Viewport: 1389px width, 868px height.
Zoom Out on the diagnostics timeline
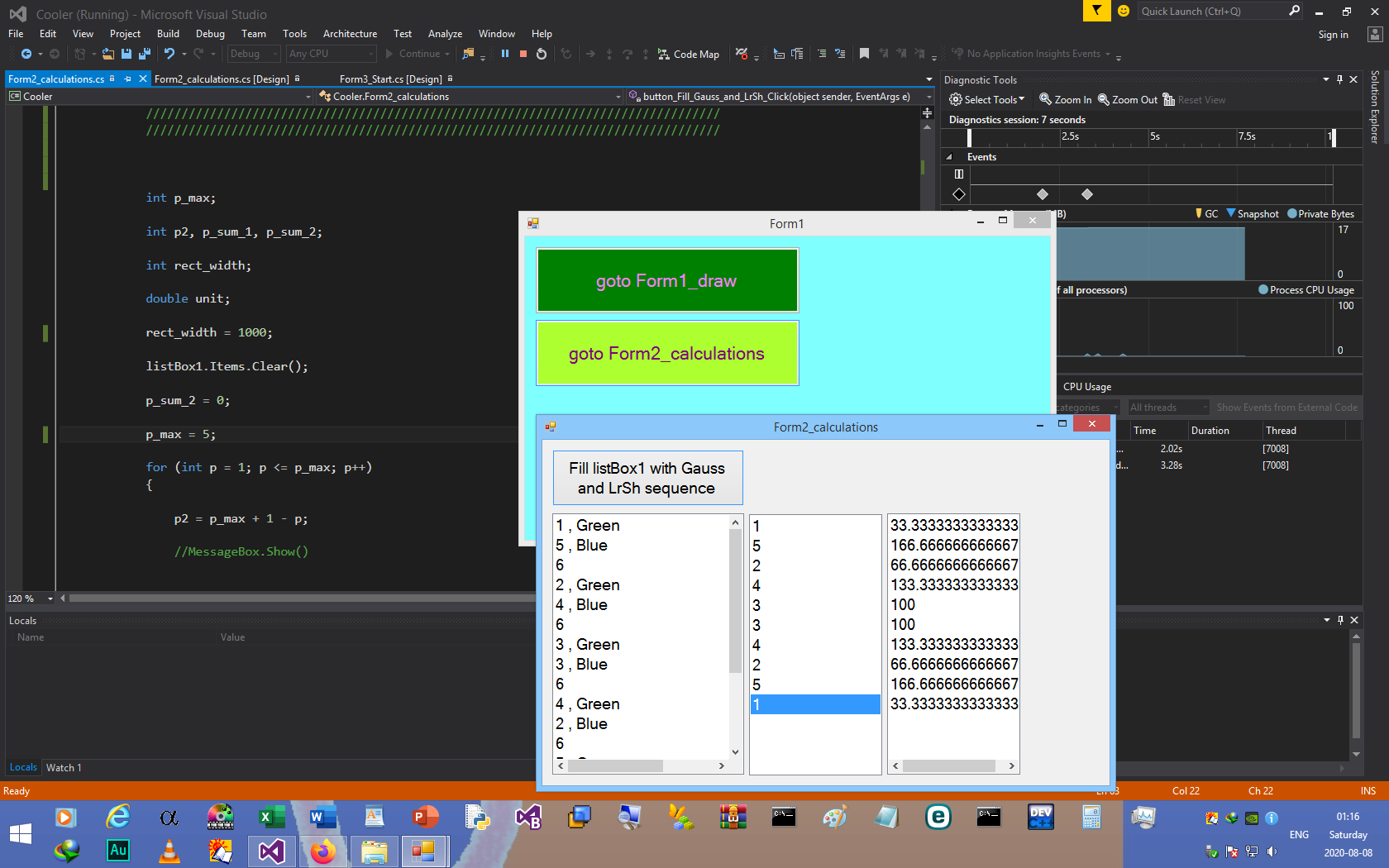tap(1127, 99)
